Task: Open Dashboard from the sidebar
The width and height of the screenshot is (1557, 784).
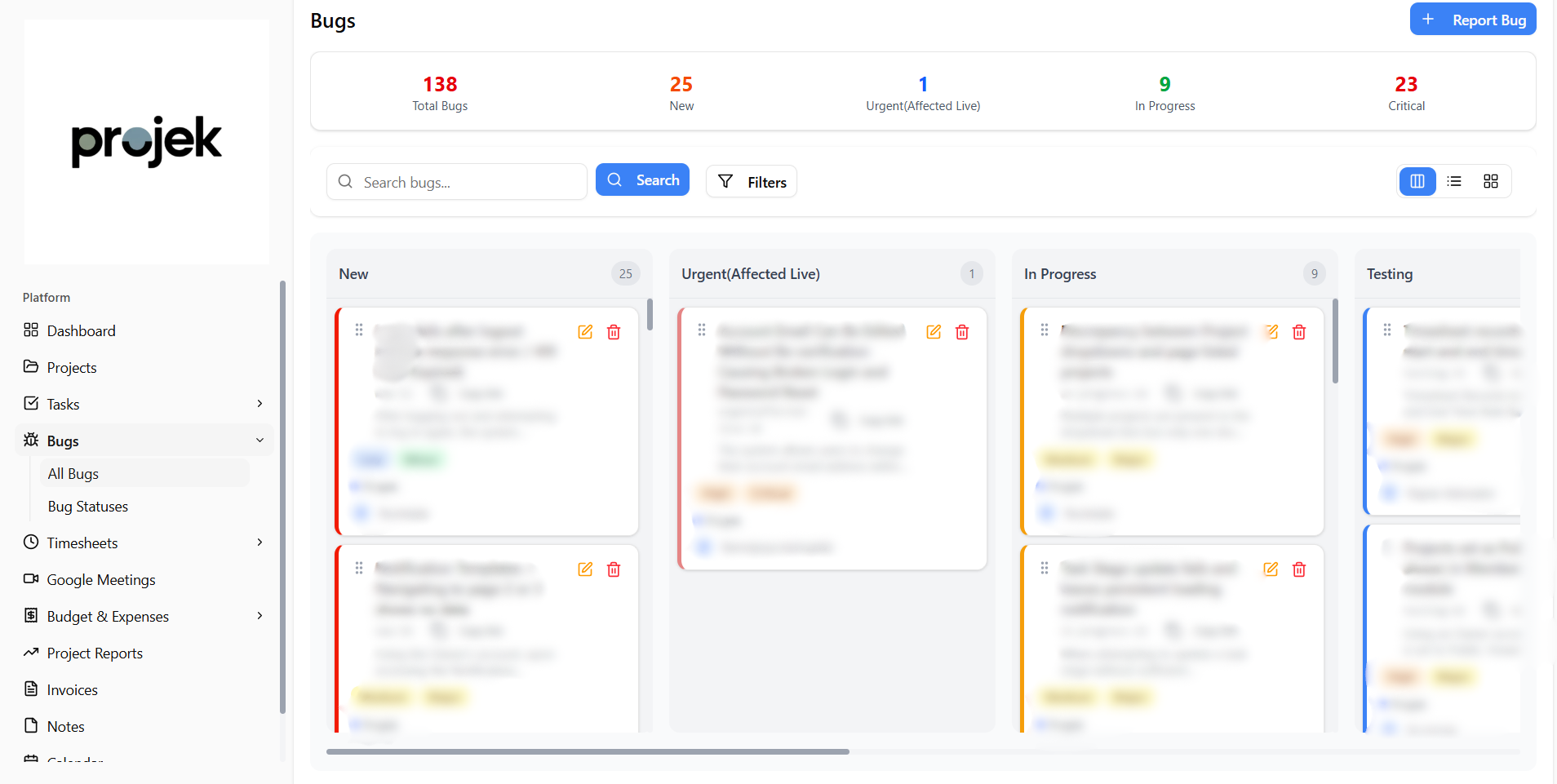Action: (x=81, y=330)
